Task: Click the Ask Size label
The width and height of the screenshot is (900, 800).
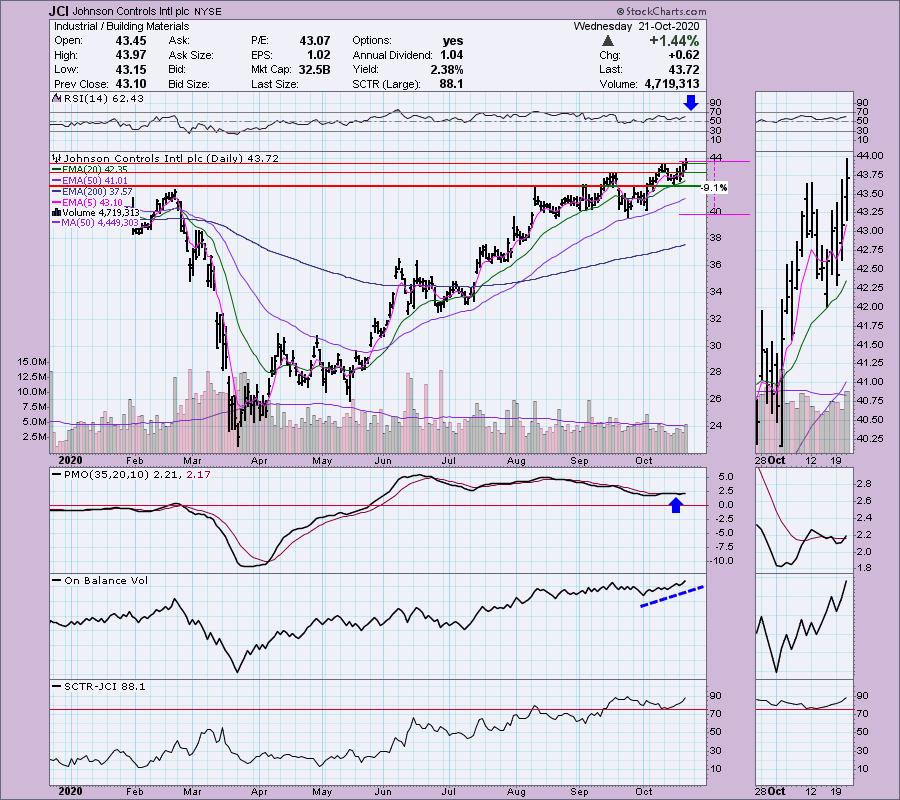Action: (x=191, y=55)
